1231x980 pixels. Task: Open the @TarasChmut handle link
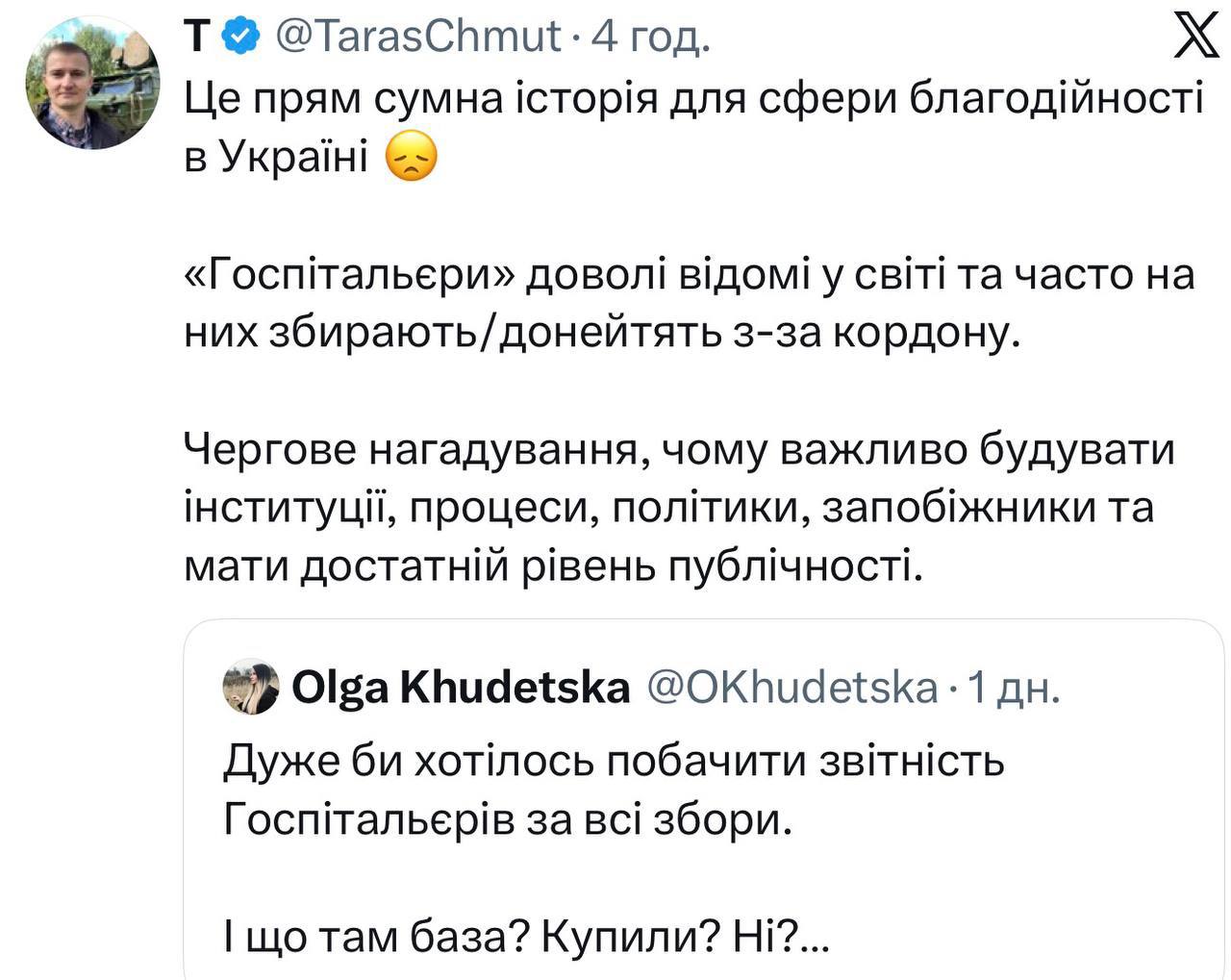click(418, 38)
